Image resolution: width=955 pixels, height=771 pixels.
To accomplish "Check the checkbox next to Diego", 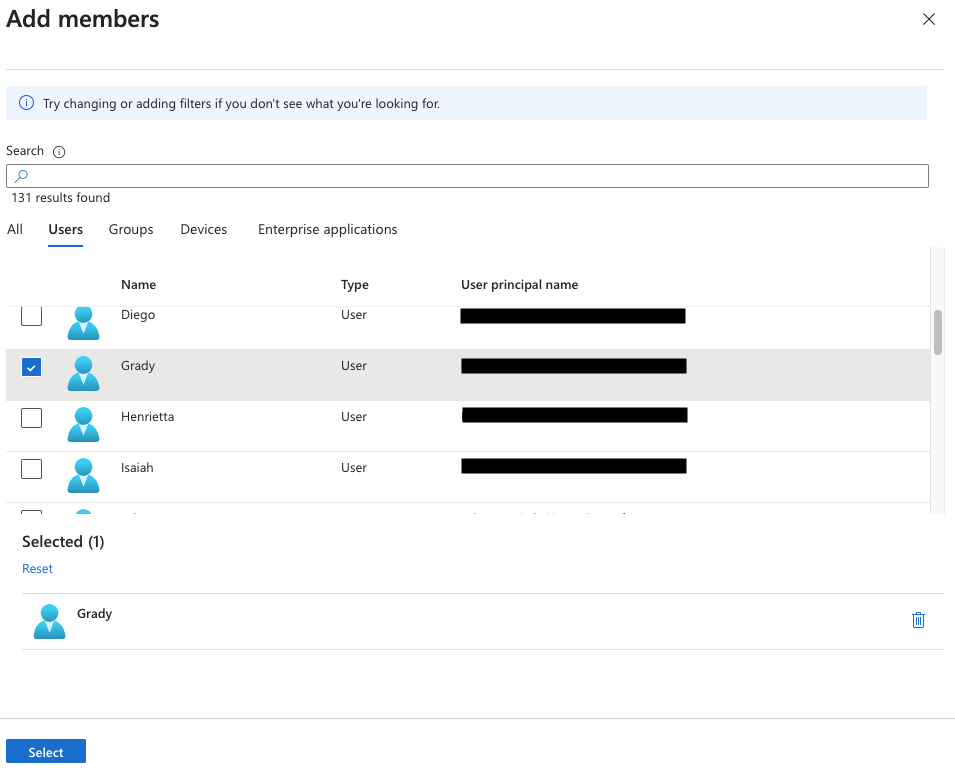I will [31, 315].
